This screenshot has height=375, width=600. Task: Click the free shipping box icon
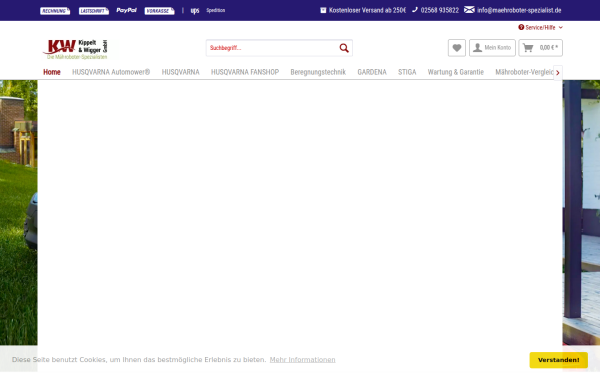323,10
